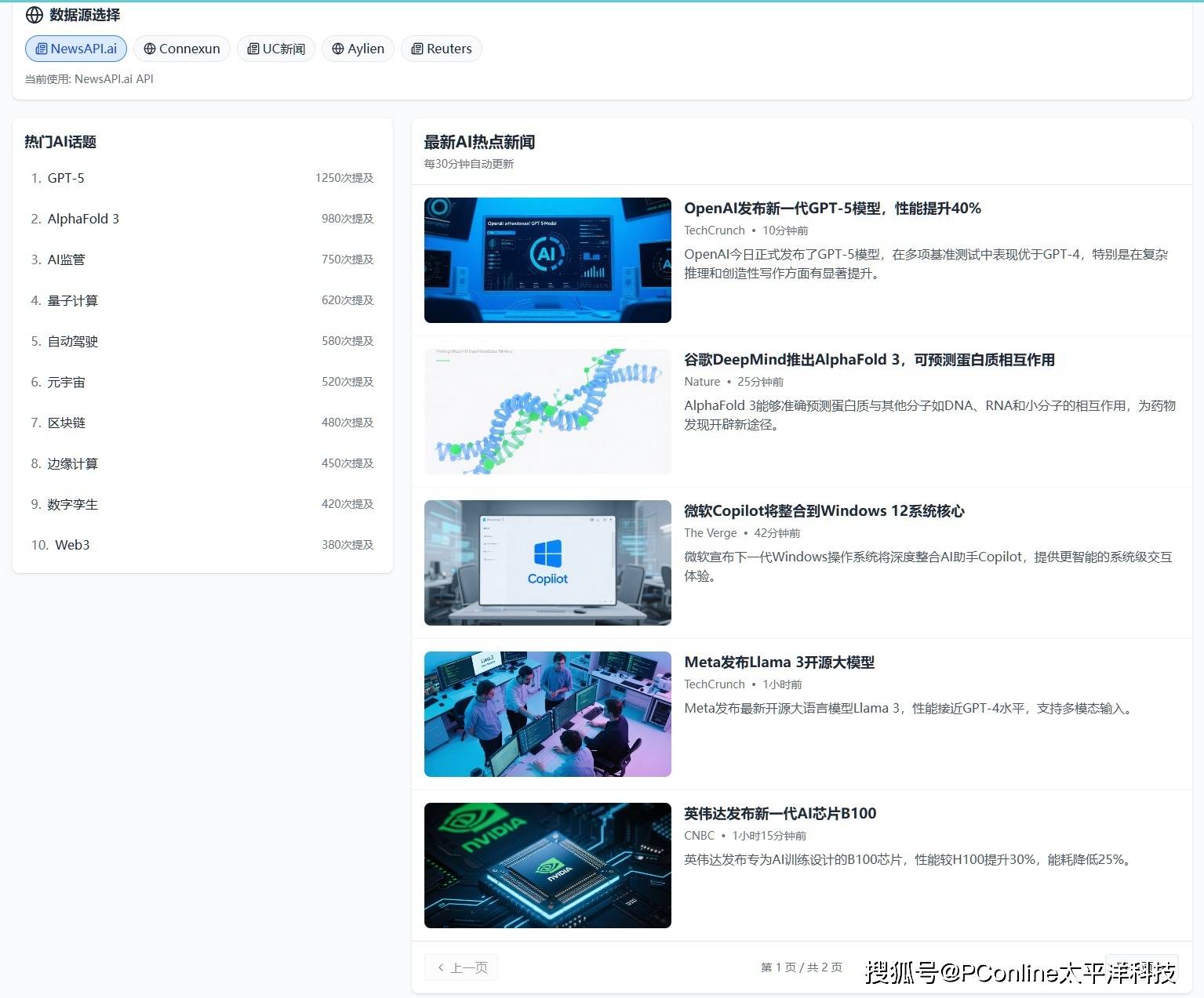The image size is (1204, 998).
Task: Open the GPT-5 hot topic
Action: pyautogui.click(x=66, y=178)
